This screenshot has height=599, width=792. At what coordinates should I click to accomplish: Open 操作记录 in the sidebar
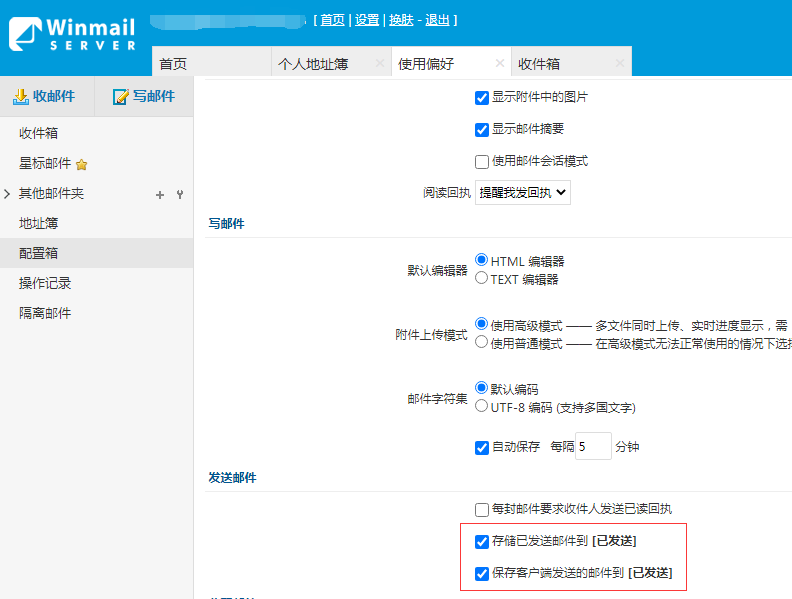[x=45, y=283]
